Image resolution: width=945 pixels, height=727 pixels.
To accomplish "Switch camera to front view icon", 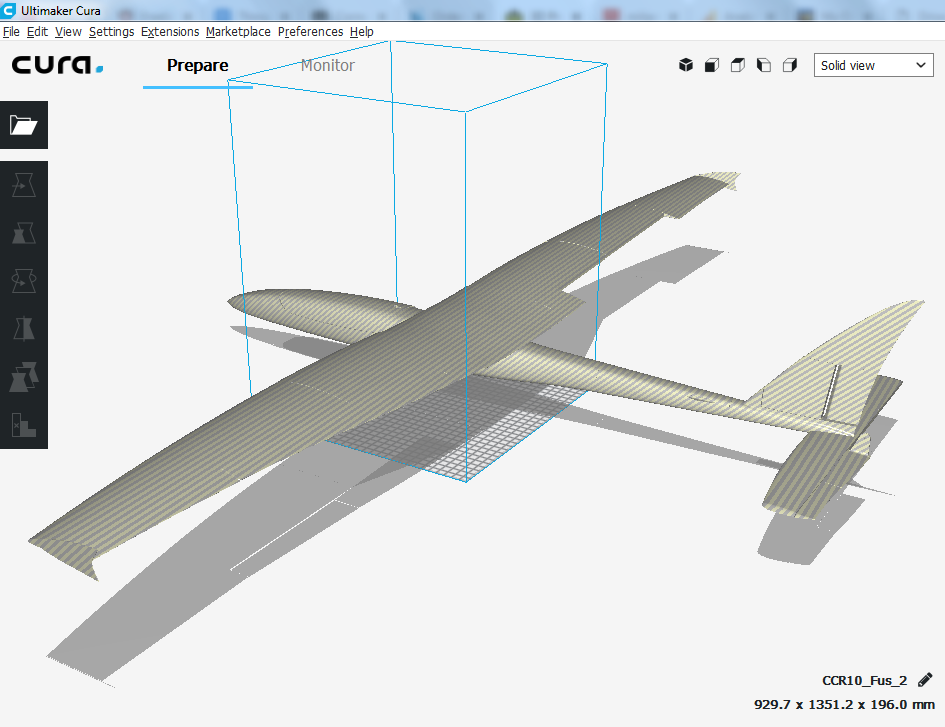I will click(712, 65).
